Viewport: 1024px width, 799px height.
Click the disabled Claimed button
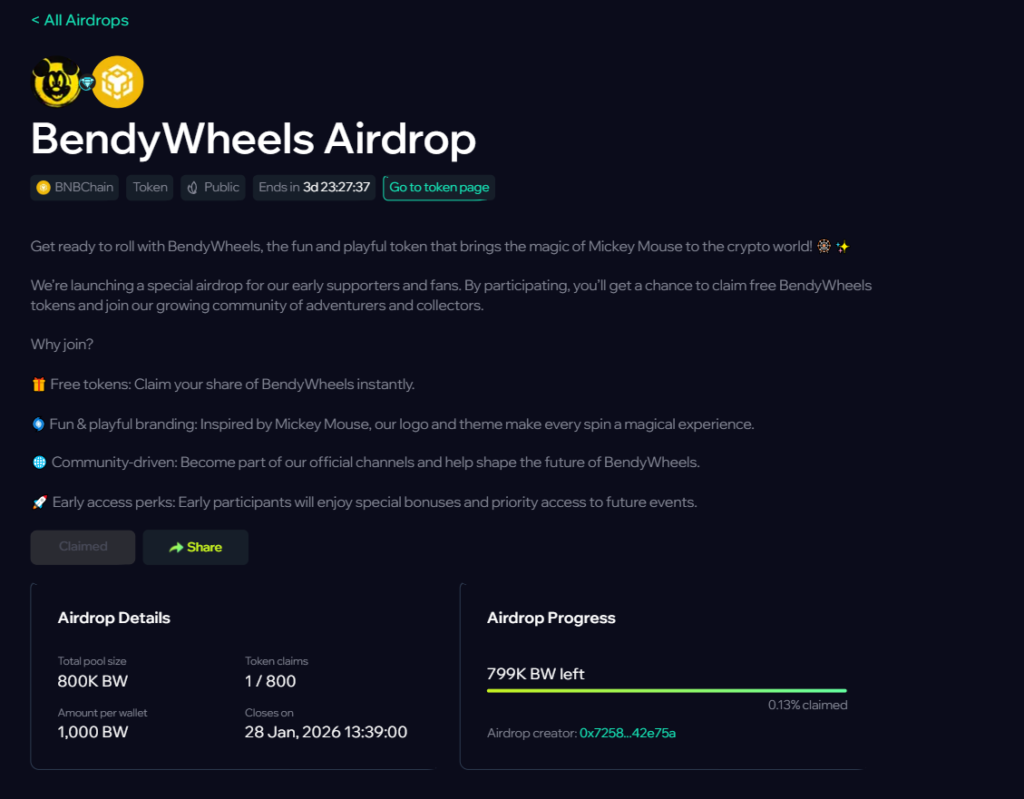pyautogui.click(x=83, y=547)
